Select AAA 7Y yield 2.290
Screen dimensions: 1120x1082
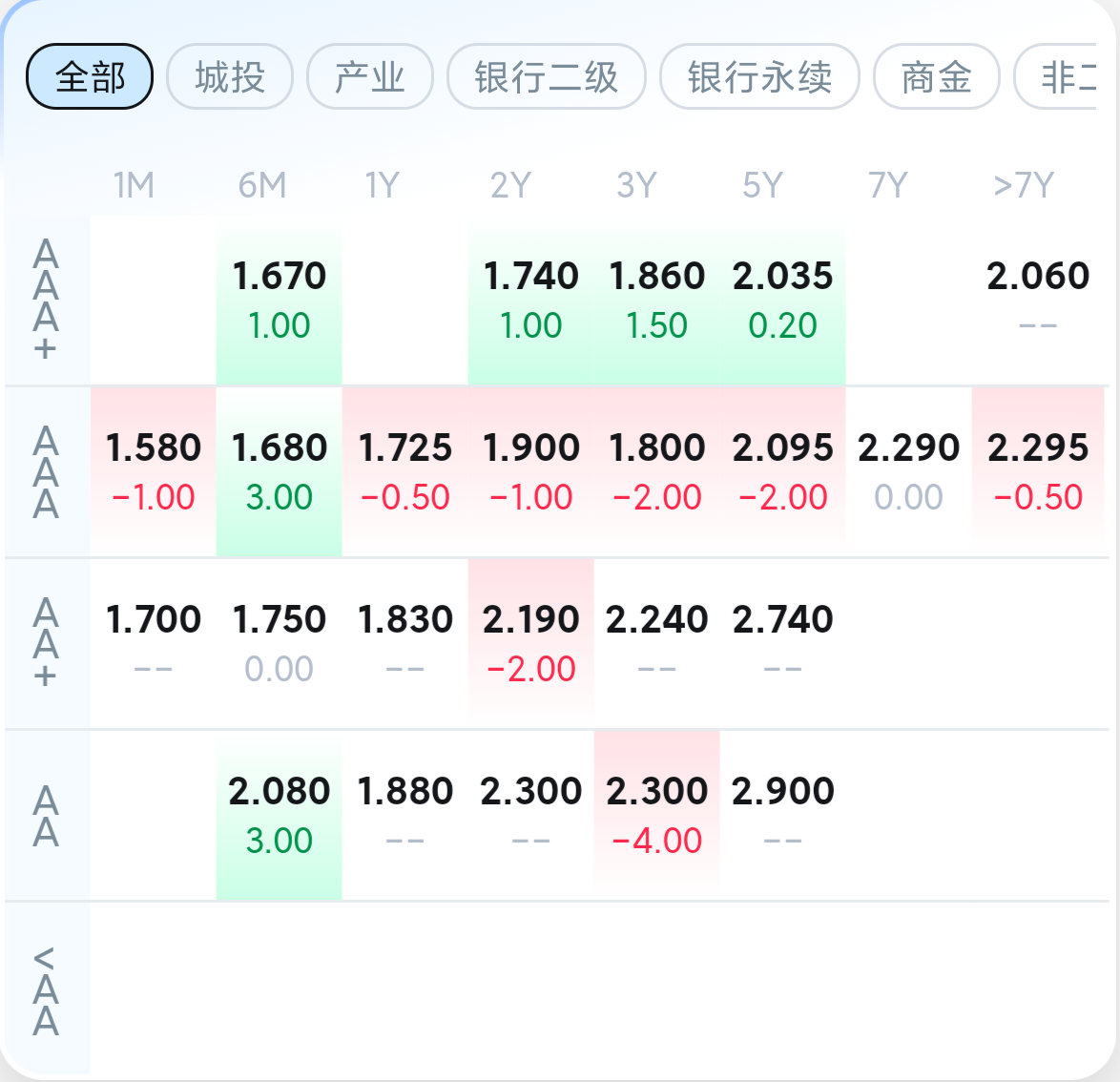point(908,472)
